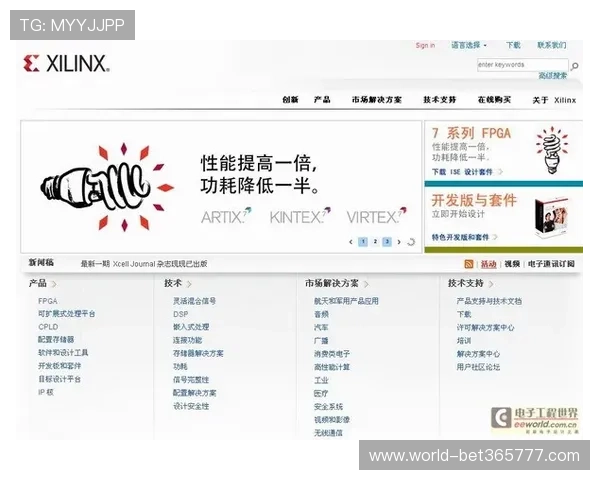This screenshot has width=600, height=480.
Task: Select banner slide 1
Action: click(x=363, y=242)
